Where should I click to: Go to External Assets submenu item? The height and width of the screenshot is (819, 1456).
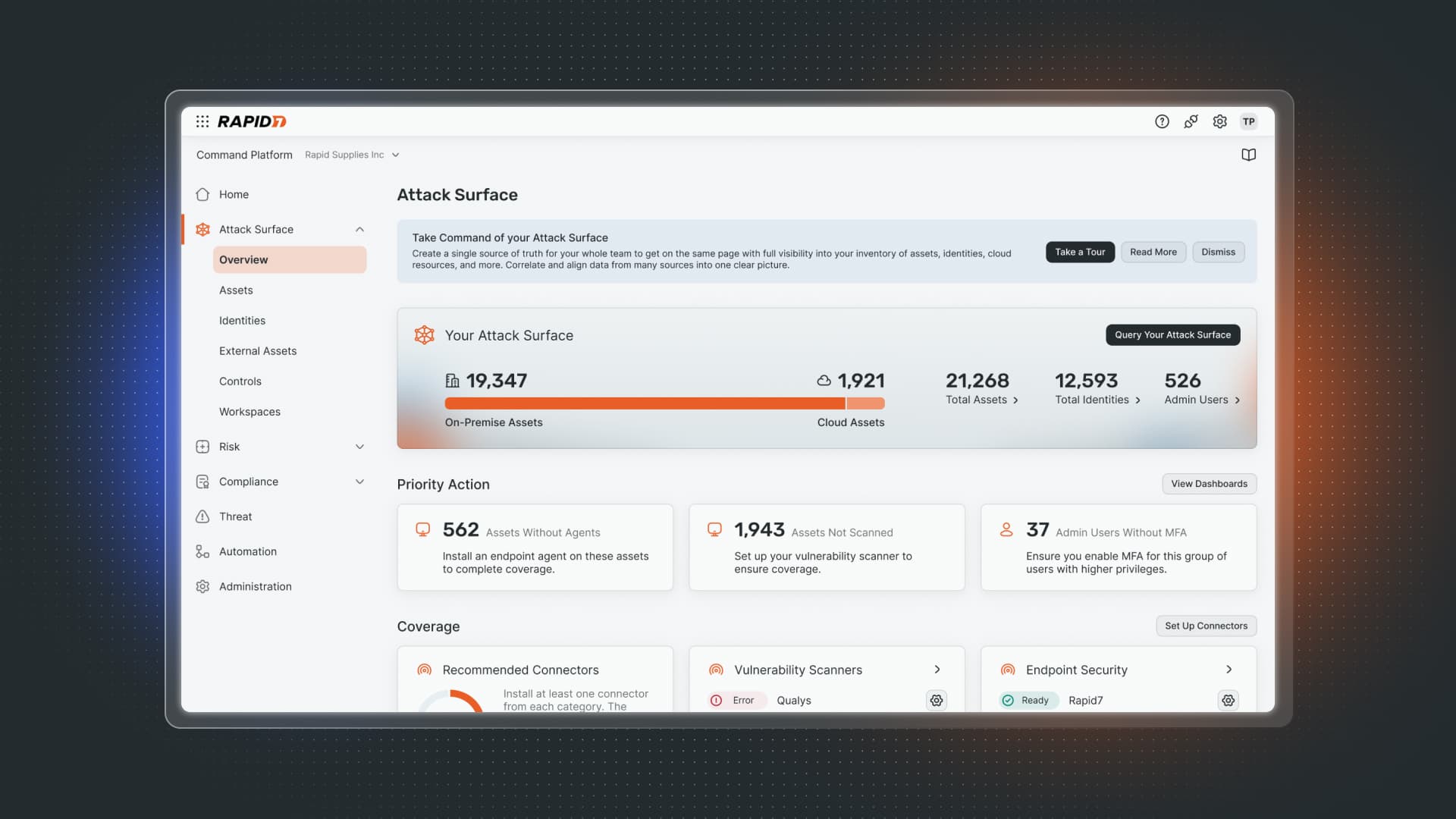(x=258, y=351)
